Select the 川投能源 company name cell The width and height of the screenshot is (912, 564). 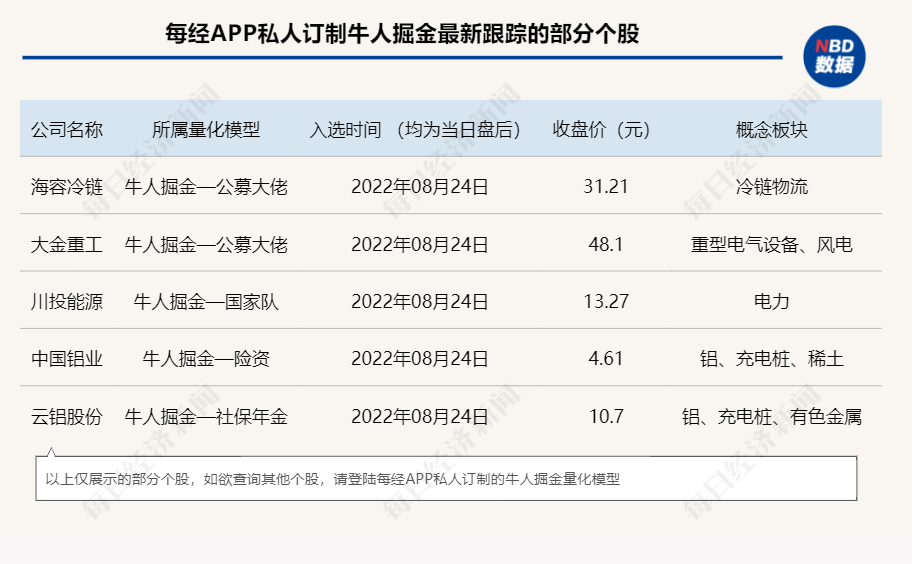(x=67, y=302)
